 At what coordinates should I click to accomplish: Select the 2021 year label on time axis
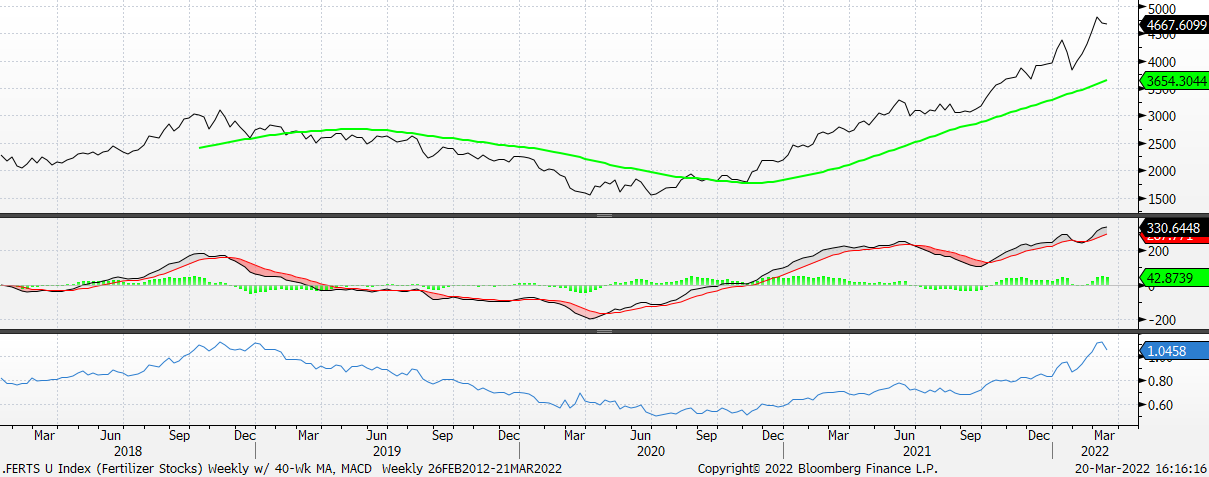click(x=915, y=451)
